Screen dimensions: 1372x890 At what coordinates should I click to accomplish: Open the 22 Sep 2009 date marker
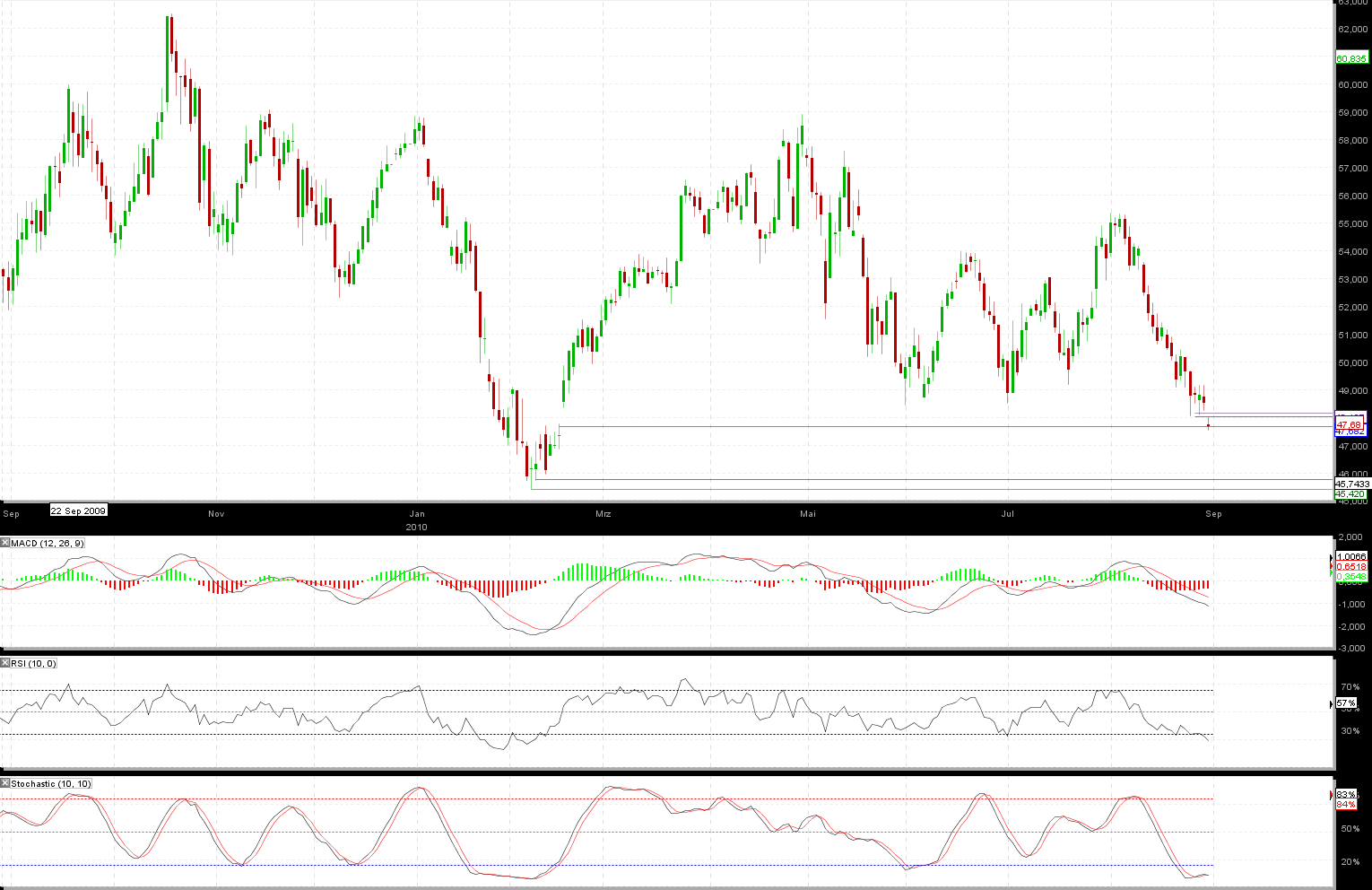(78, 510)
